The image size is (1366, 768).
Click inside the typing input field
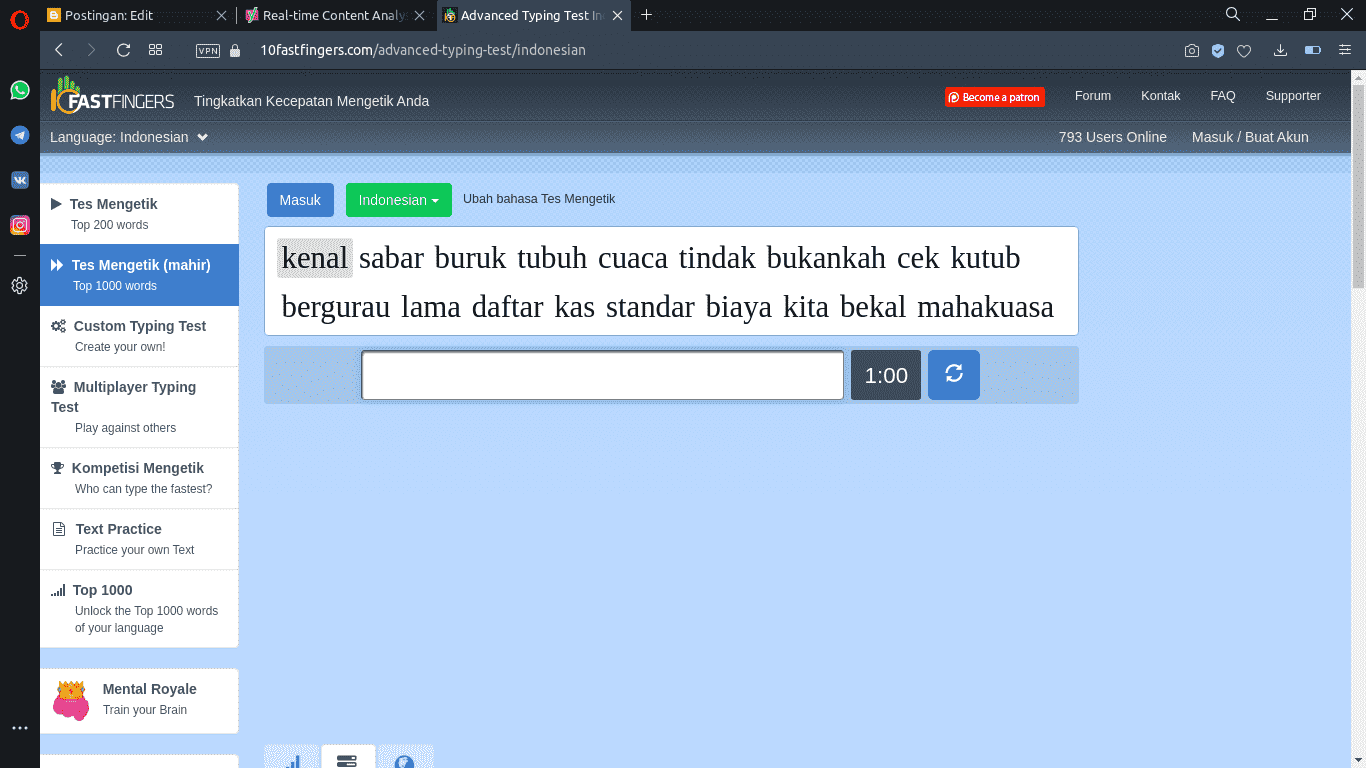602,374
